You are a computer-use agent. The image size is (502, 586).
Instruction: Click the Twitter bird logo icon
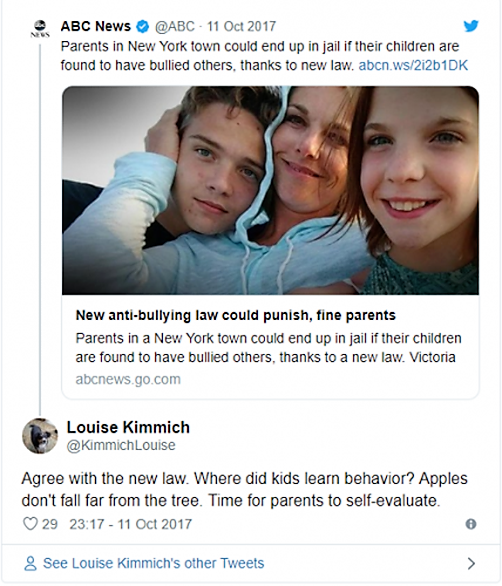[471, 26]
